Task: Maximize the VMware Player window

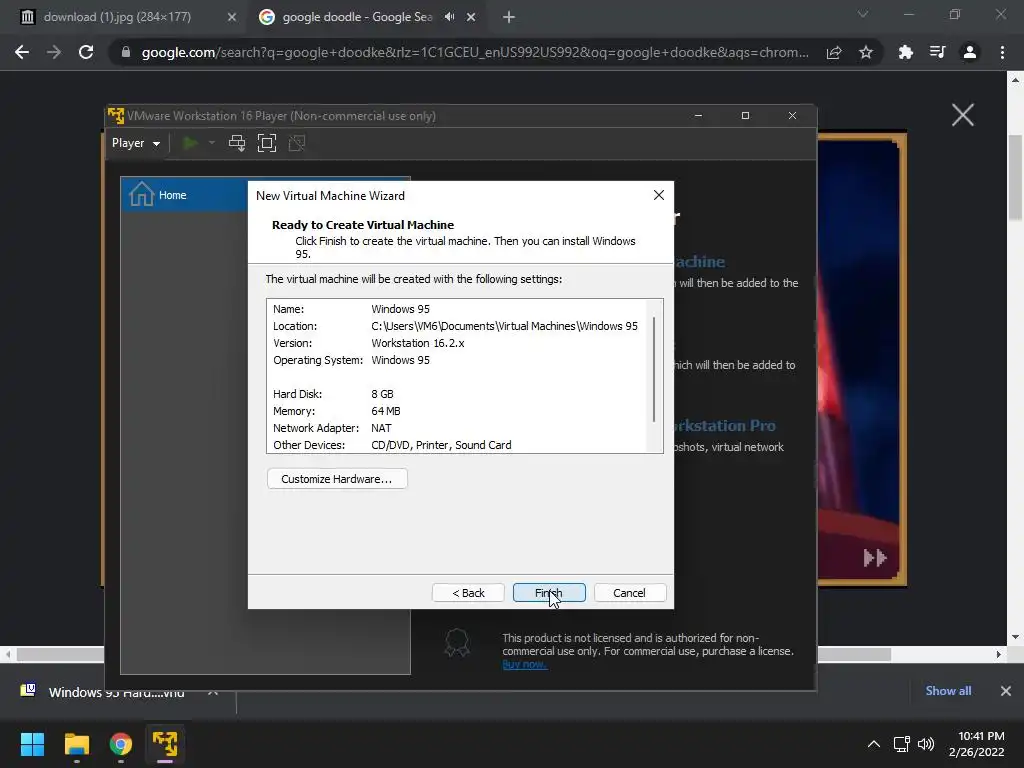Action: (745, 116)
